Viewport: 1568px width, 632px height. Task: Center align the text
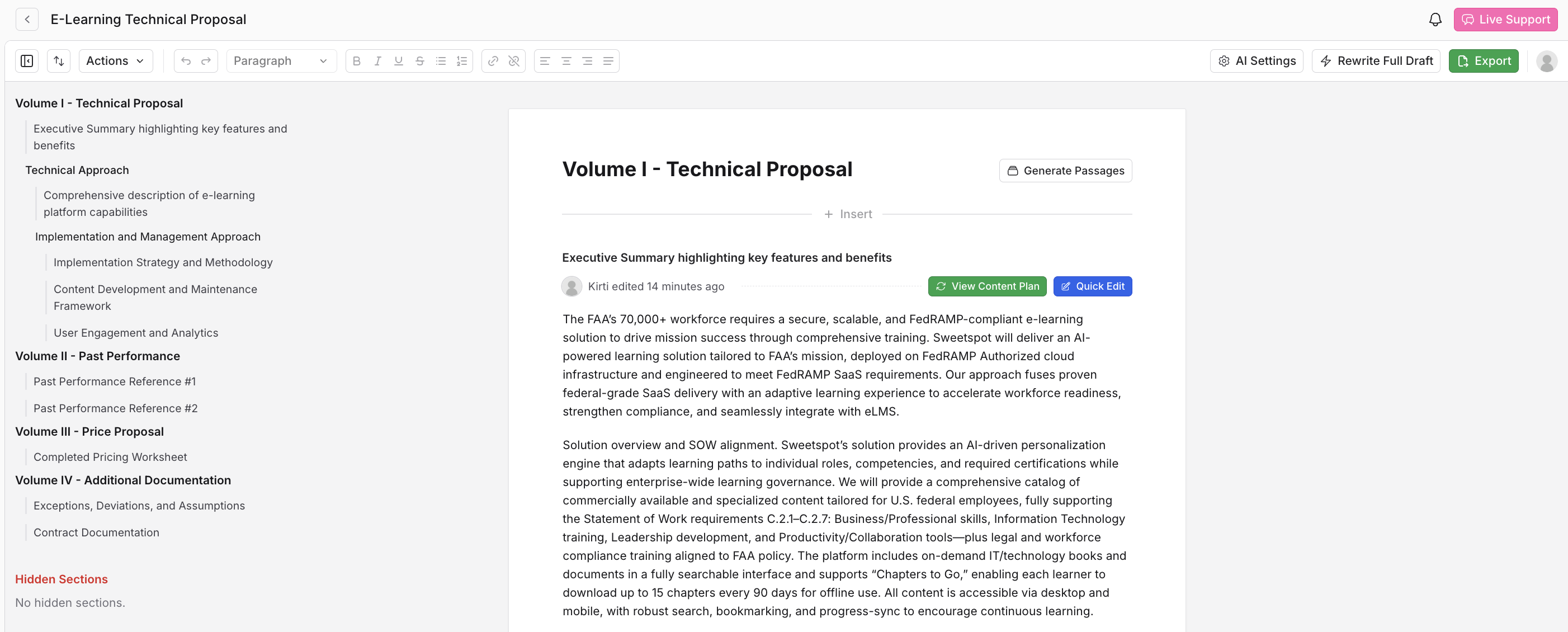566,61
